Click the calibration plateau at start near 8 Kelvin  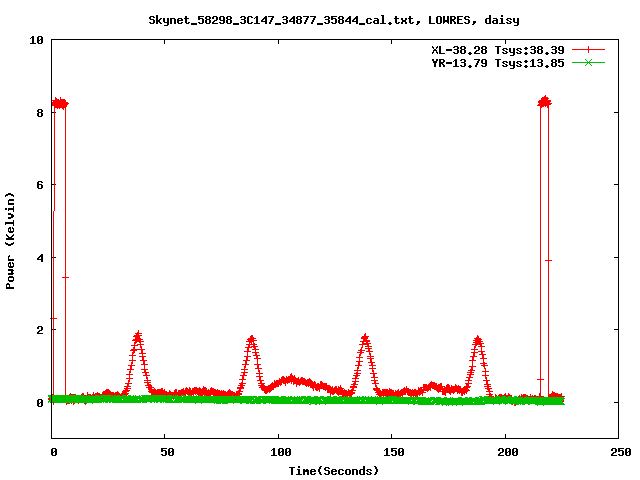(x=60, y=104)
